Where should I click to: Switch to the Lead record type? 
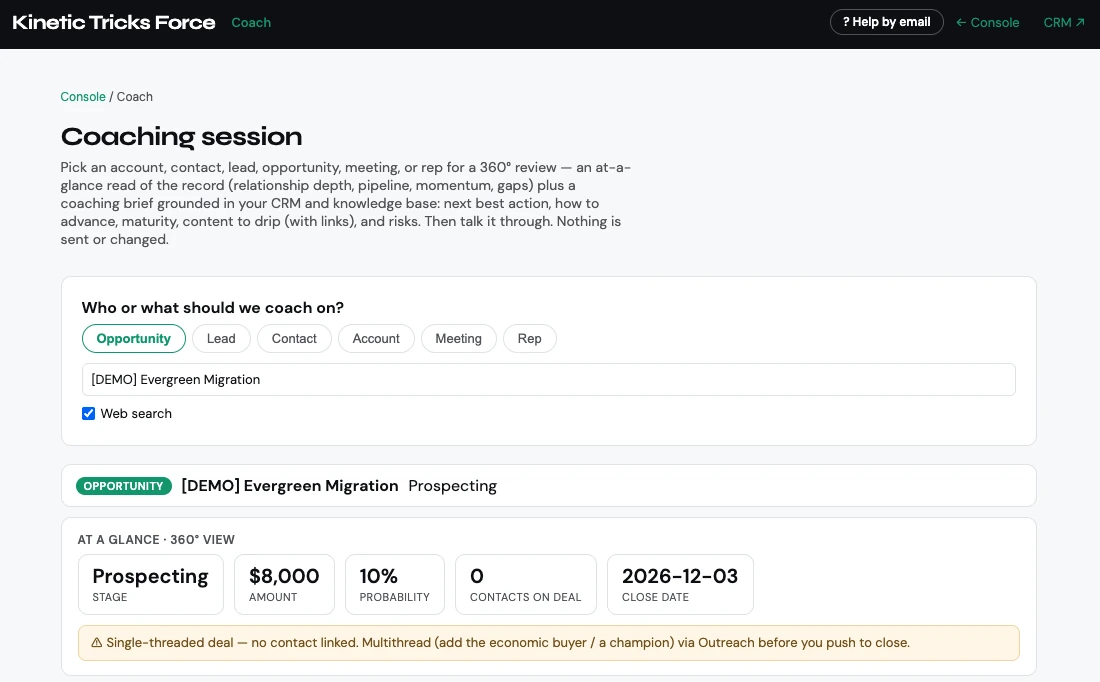click(x=221, y=338)
